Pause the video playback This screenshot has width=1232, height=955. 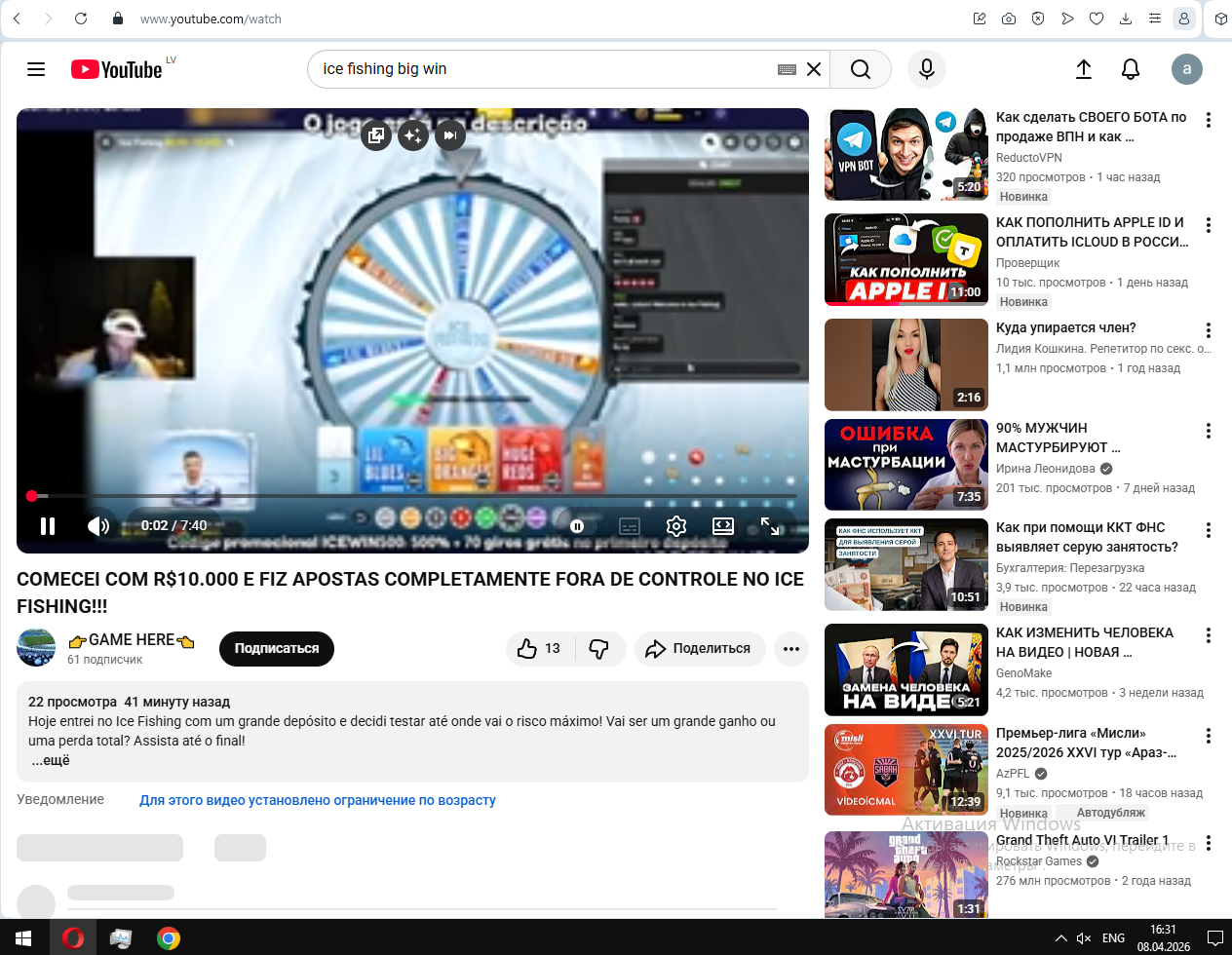48,526
